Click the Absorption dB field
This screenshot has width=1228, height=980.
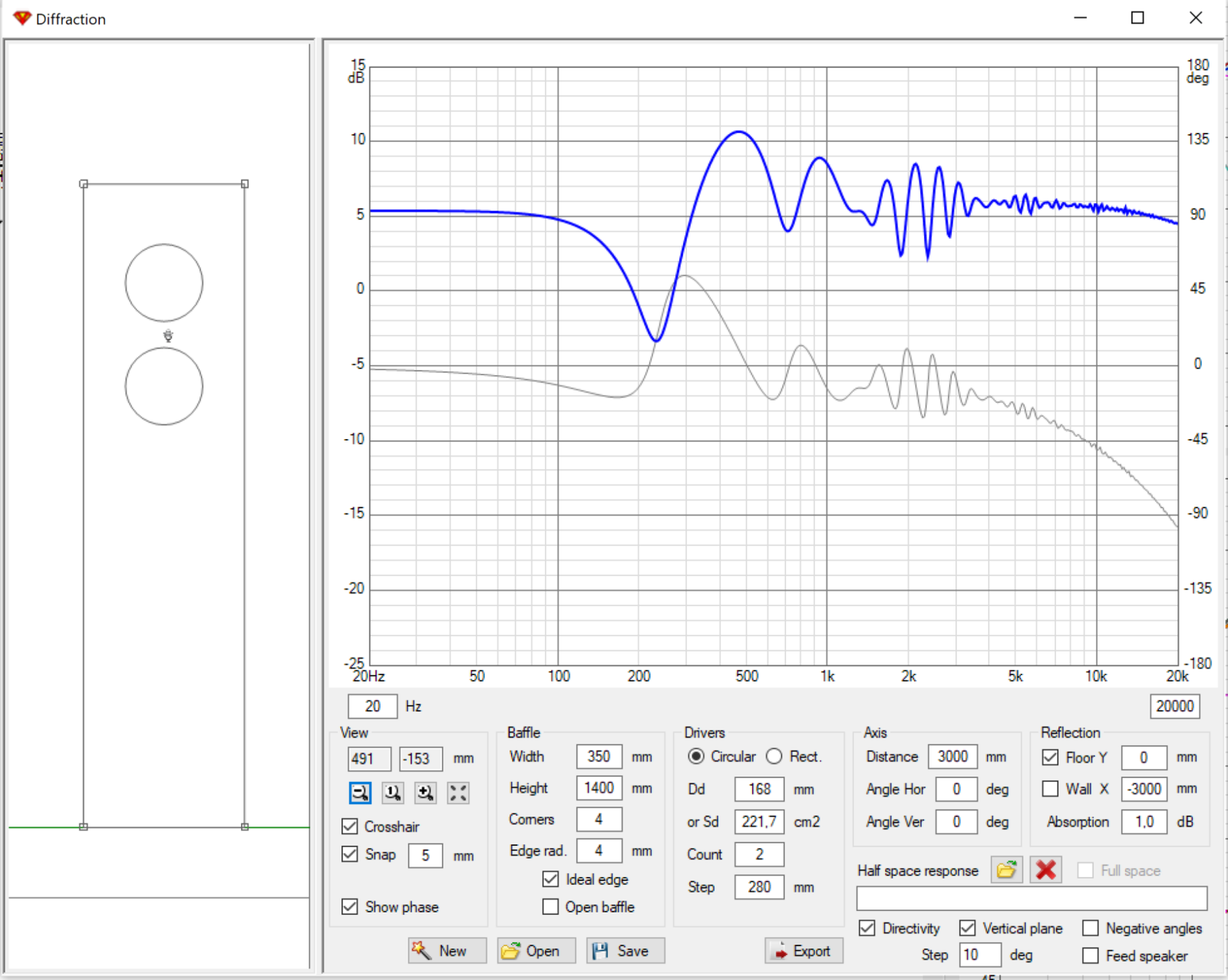click(1144, 822)
